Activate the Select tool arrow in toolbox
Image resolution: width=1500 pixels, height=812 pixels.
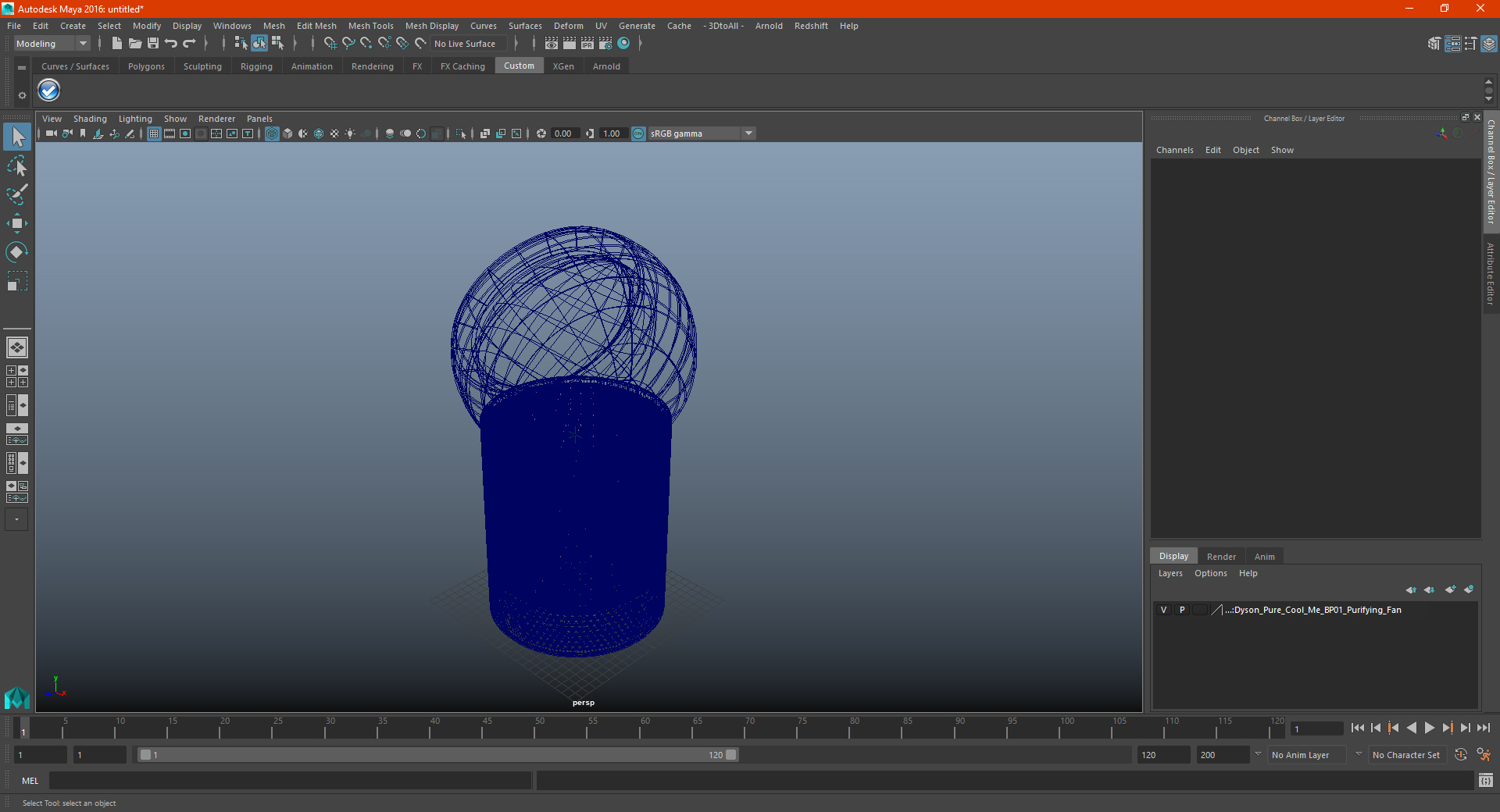(16, 137)
